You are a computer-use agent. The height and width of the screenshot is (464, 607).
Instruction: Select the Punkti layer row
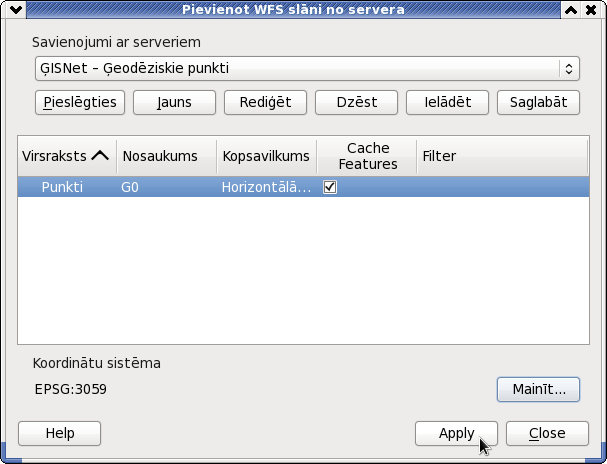[303, 187]
